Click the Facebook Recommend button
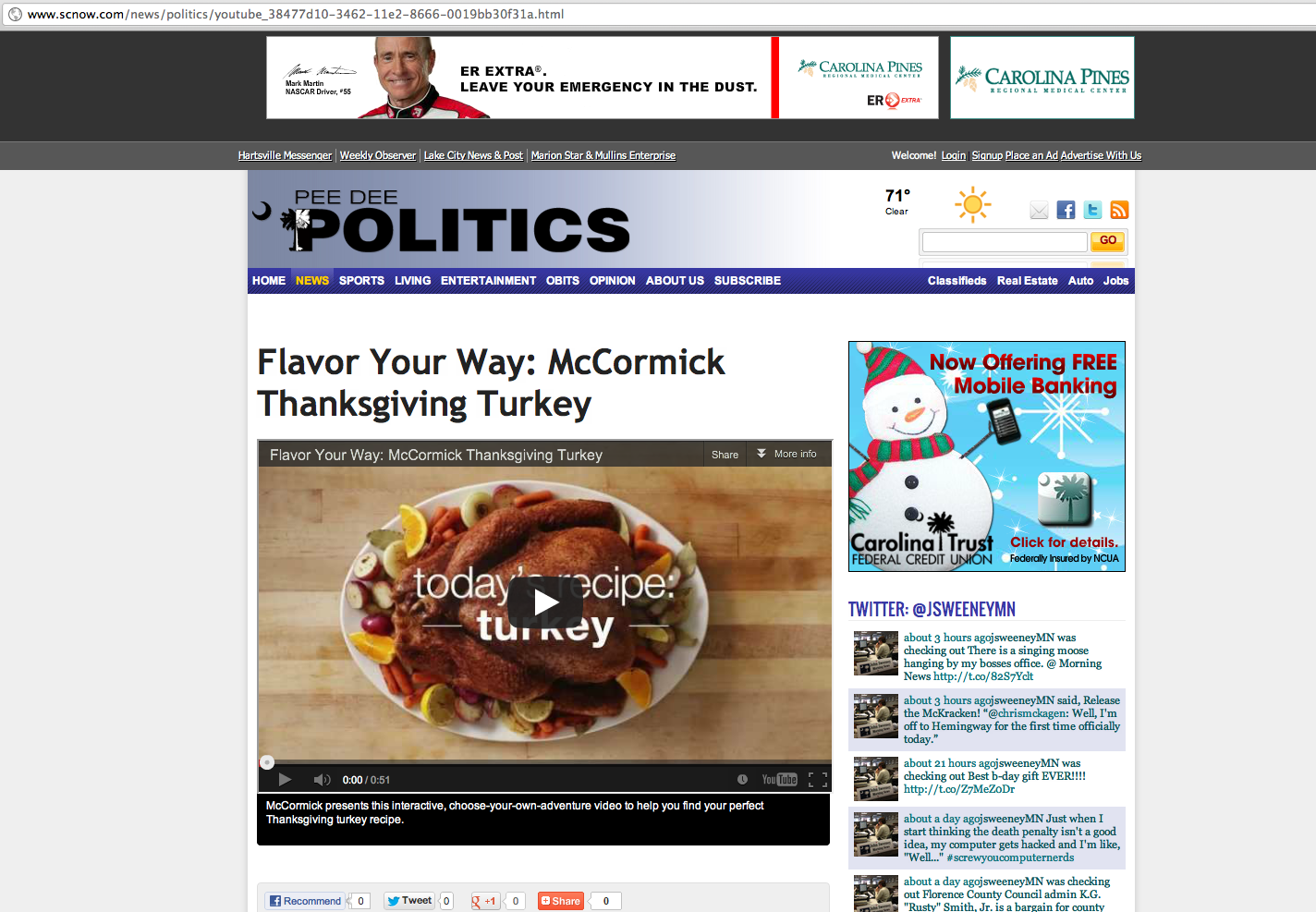 tap(305, 901)
